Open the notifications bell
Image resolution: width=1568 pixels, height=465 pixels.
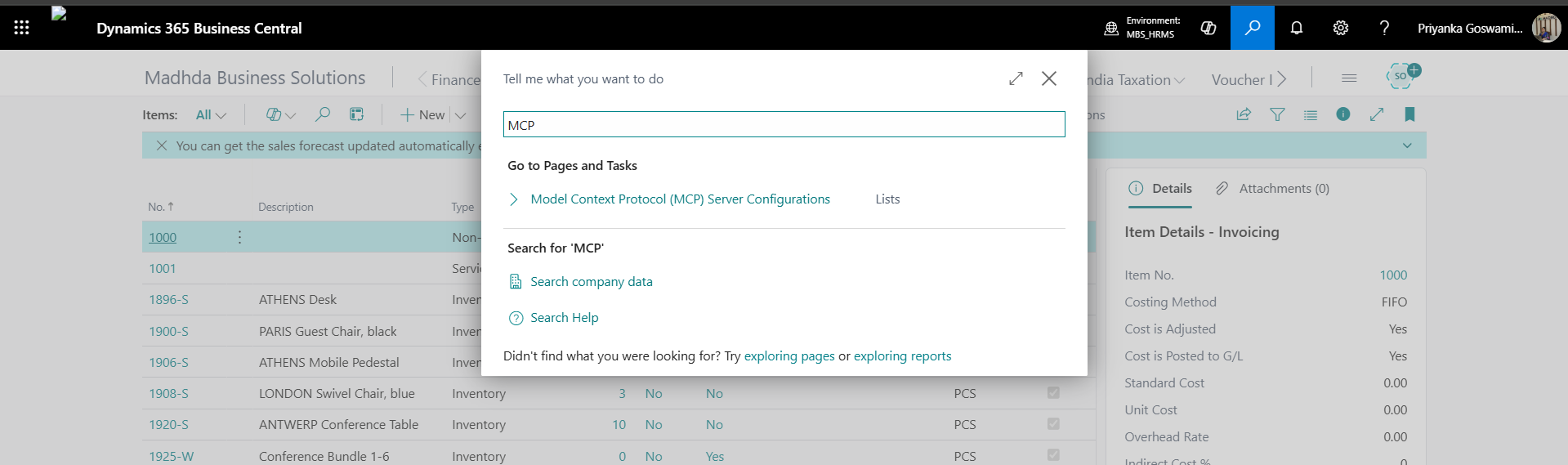tap(1297, 28)
